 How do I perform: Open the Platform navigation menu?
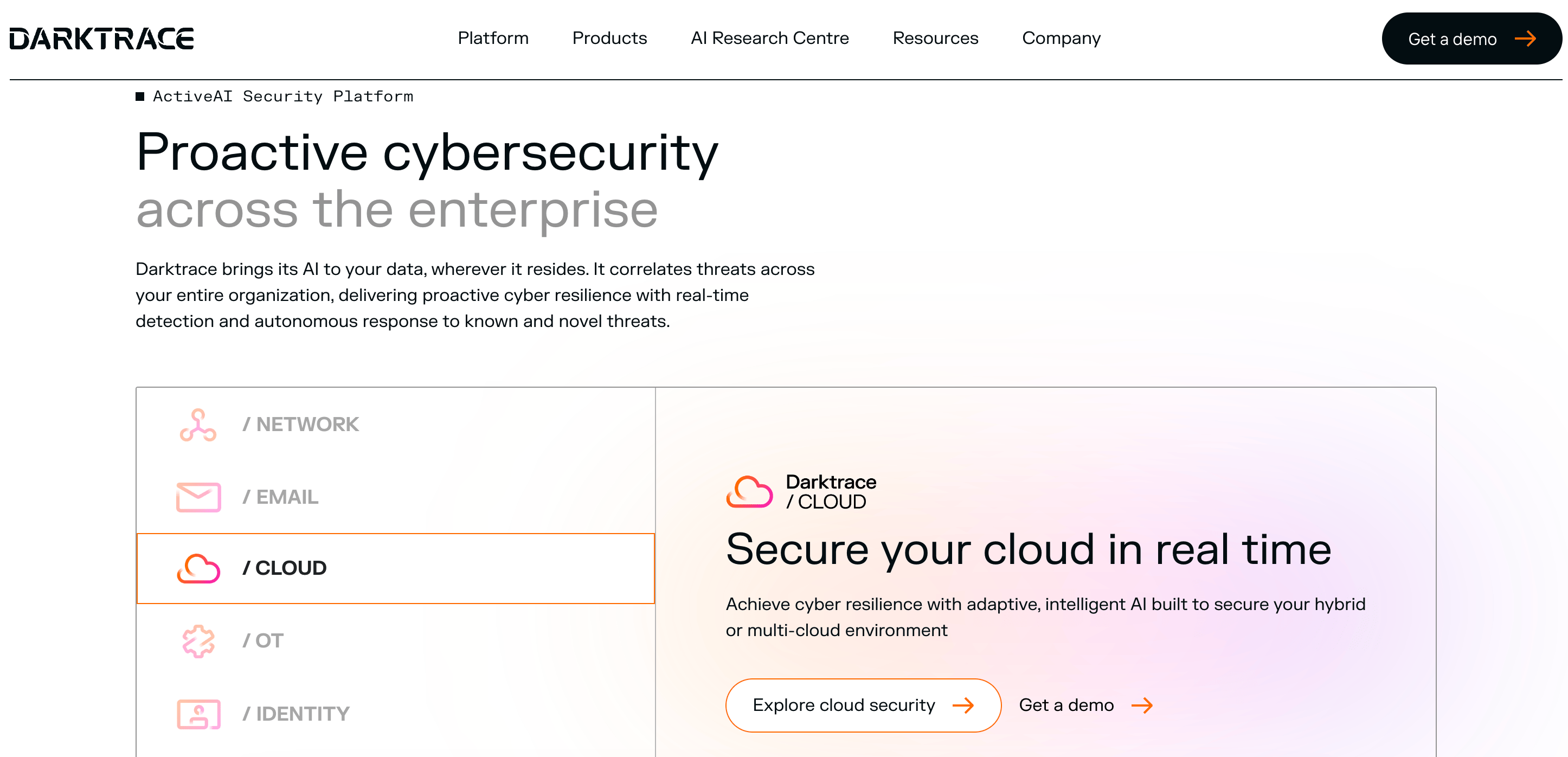493,39
